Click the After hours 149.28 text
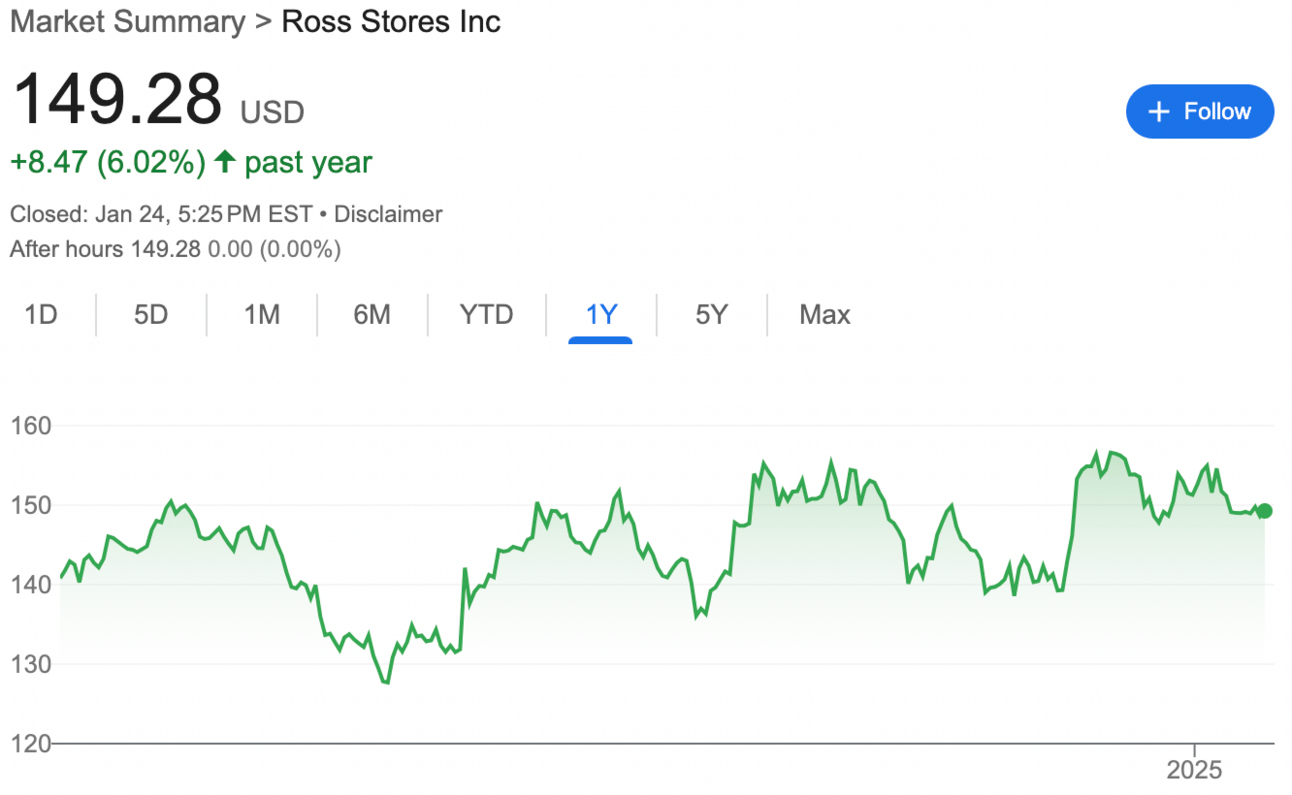This screenshot has height=795, width=1292. [105, 249]
